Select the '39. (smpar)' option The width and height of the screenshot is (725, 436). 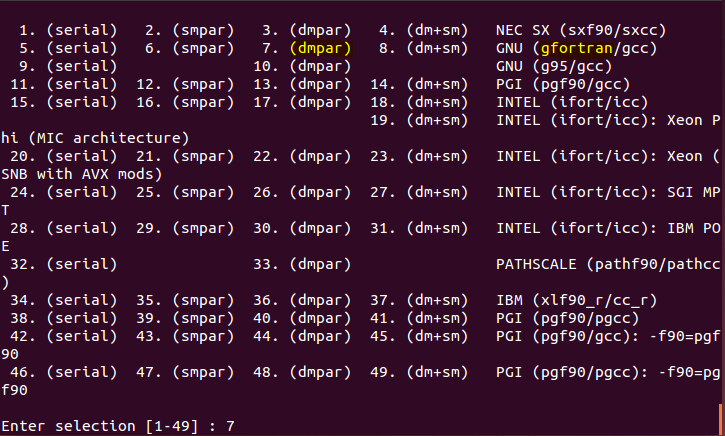point(185,319)
